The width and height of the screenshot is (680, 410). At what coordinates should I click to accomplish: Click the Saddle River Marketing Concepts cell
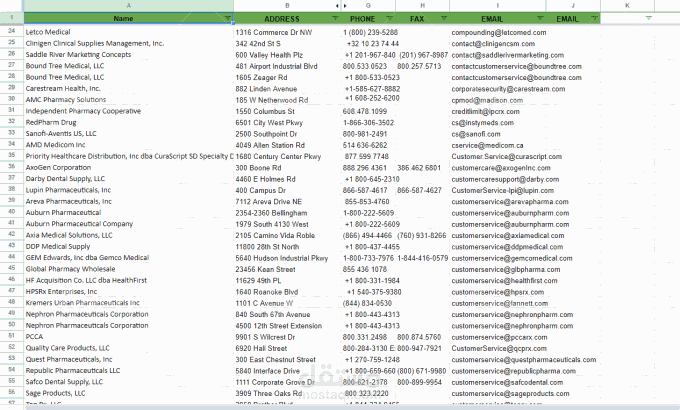point(129,54)
